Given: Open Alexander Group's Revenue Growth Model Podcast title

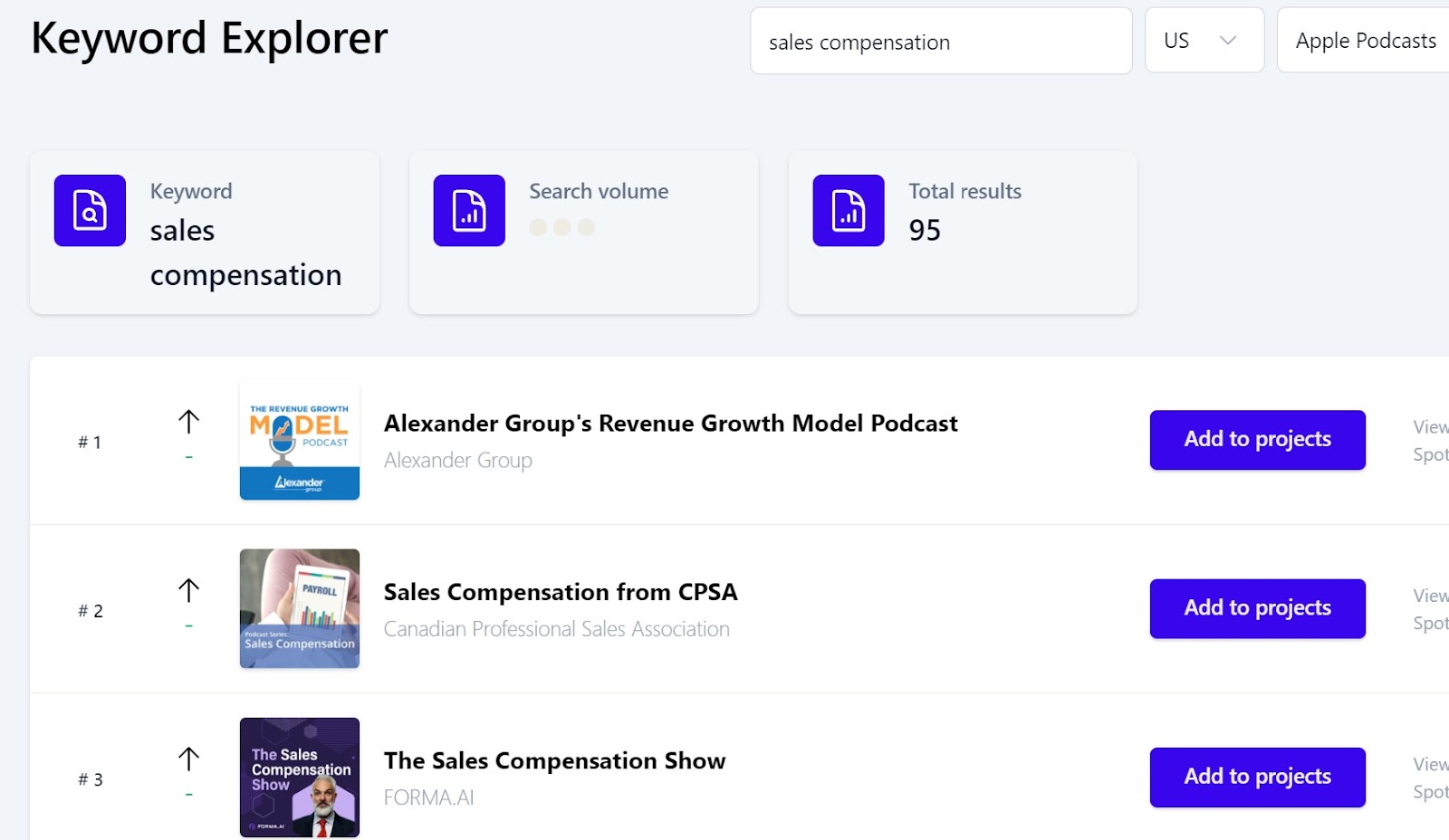Looking at the screenshot, I should [670, 424].
